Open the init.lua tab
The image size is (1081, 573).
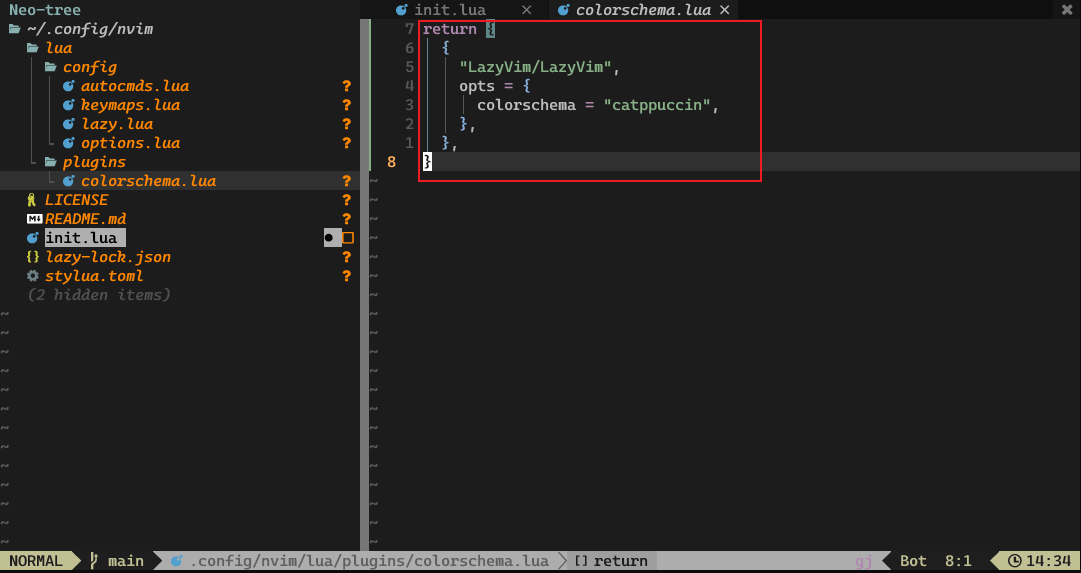tap(451, 10)
